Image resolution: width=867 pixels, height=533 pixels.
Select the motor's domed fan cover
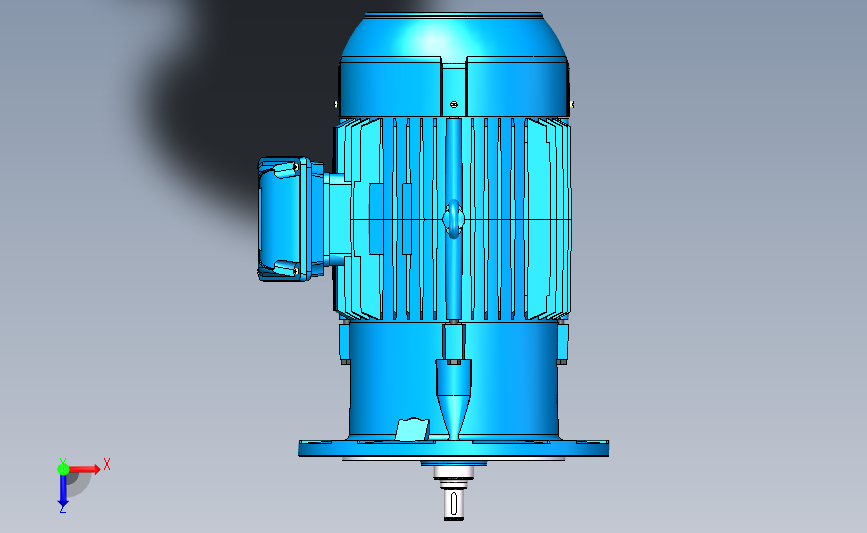454,64
